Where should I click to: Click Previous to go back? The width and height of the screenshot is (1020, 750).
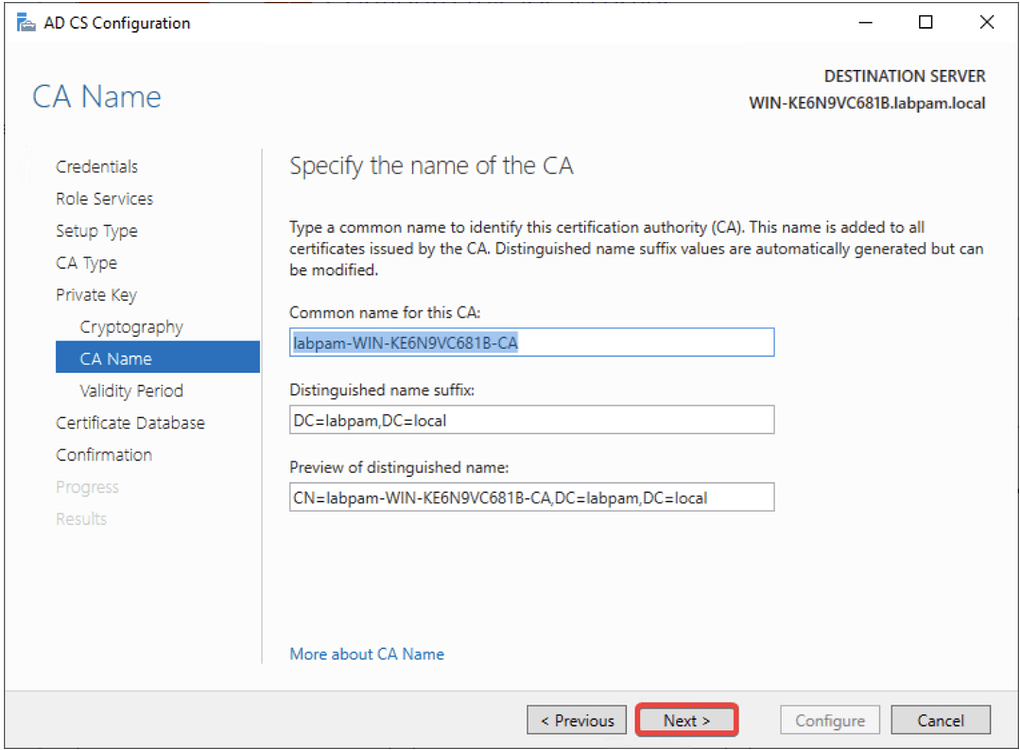pyautogui.click(x=576, y=720)
